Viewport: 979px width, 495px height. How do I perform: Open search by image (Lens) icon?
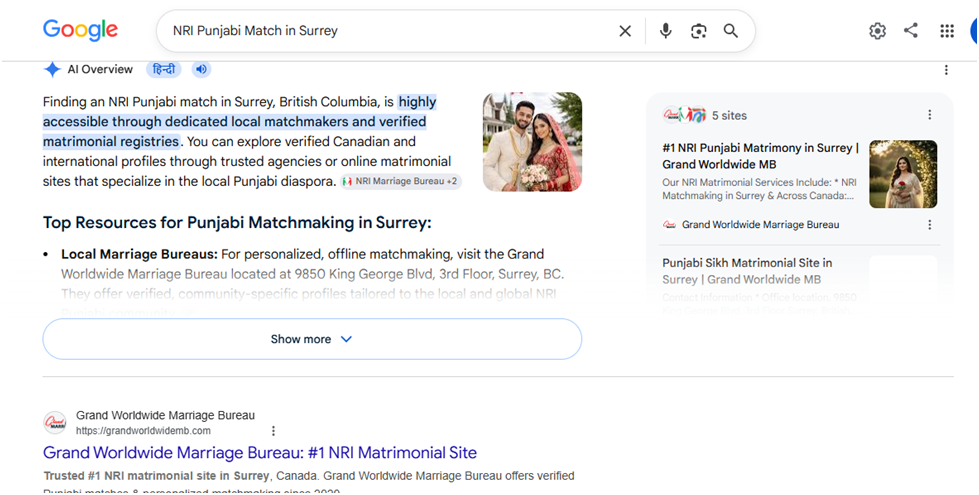pos(698,31)
